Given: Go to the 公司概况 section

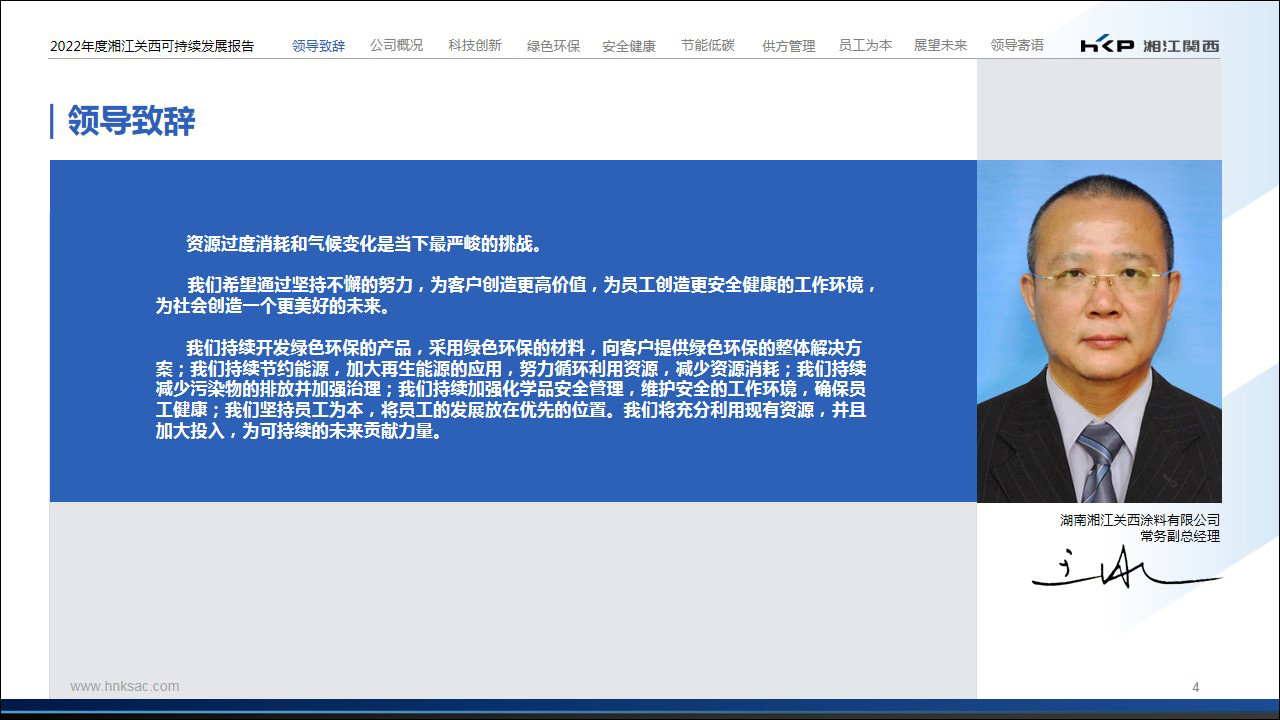Looking at the screenshot, I should click(x=396, y=46).
